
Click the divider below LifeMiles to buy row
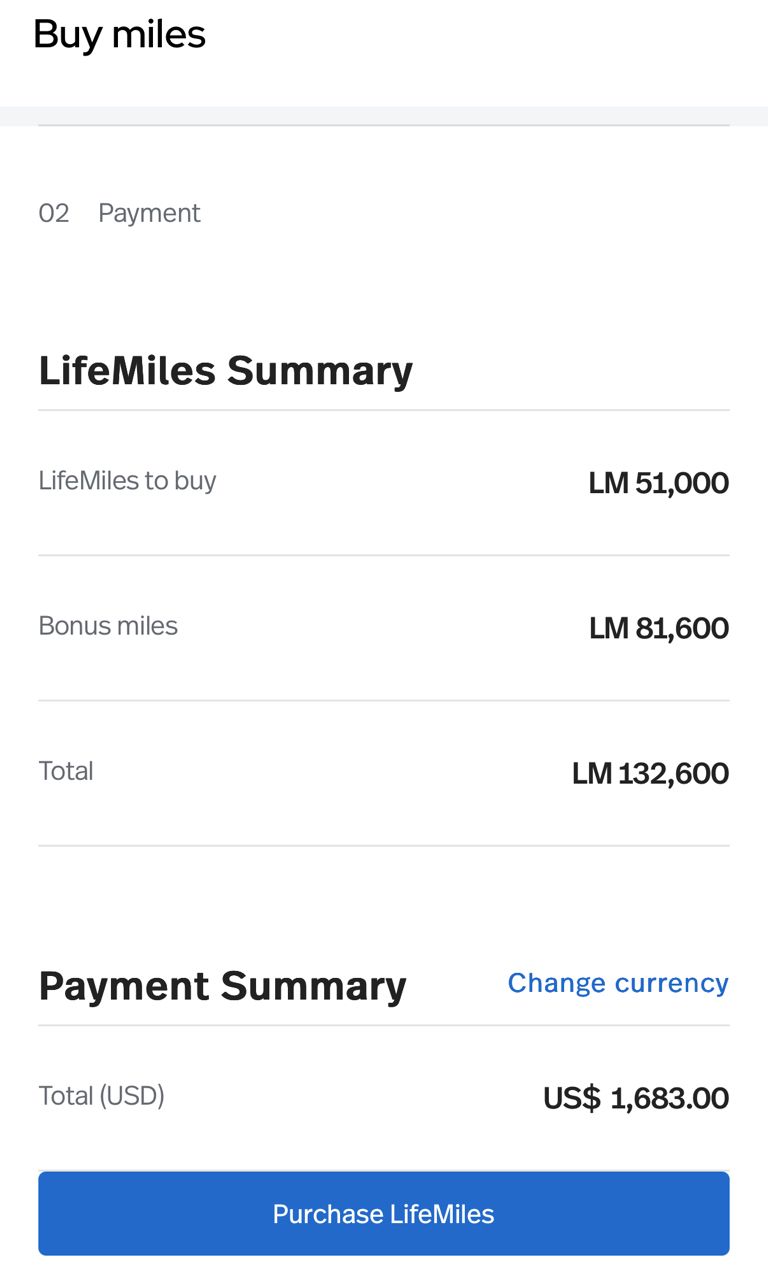coord(384,555)
